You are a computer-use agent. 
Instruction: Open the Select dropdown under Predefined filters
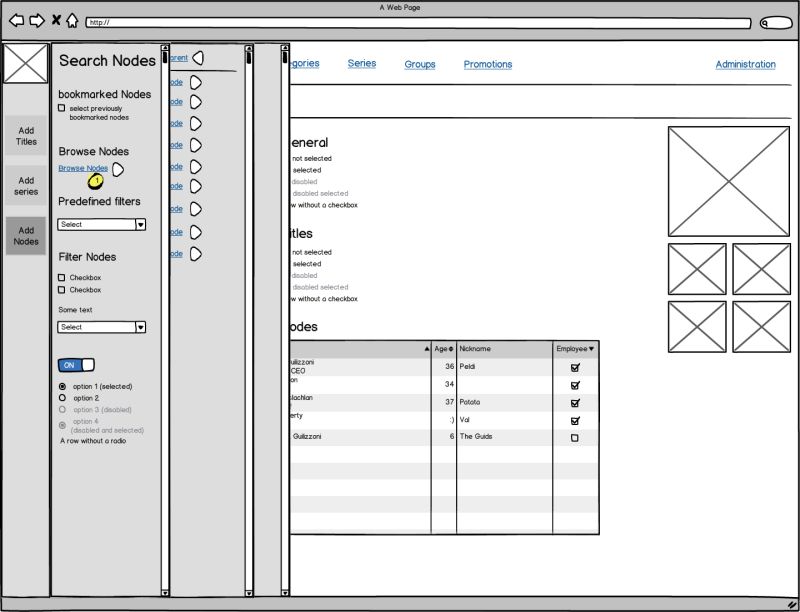(x=102, y=224)
